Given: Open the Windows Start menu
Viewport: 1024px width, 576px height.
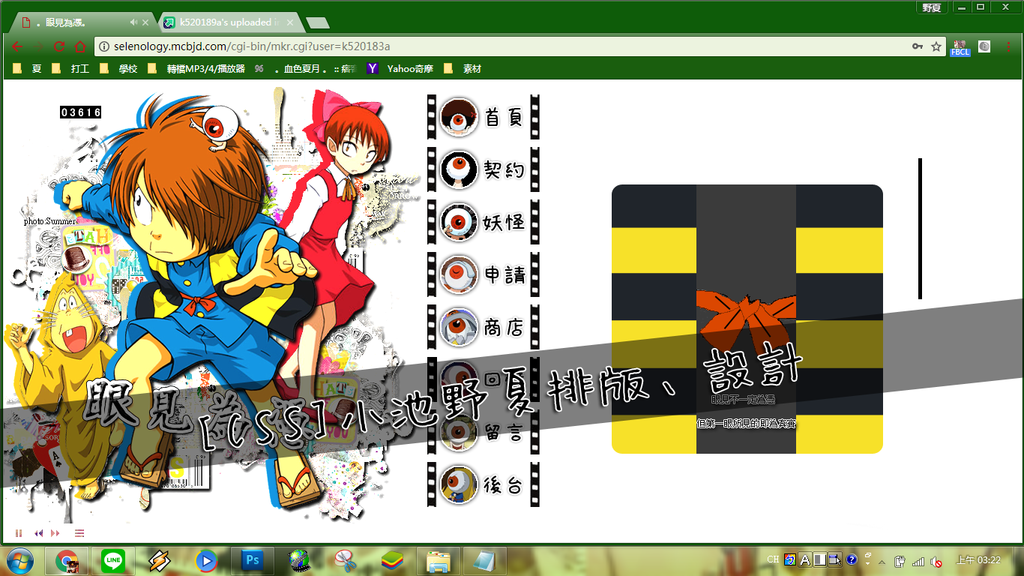Looking at the screenshot, I should tap(20, 561).
